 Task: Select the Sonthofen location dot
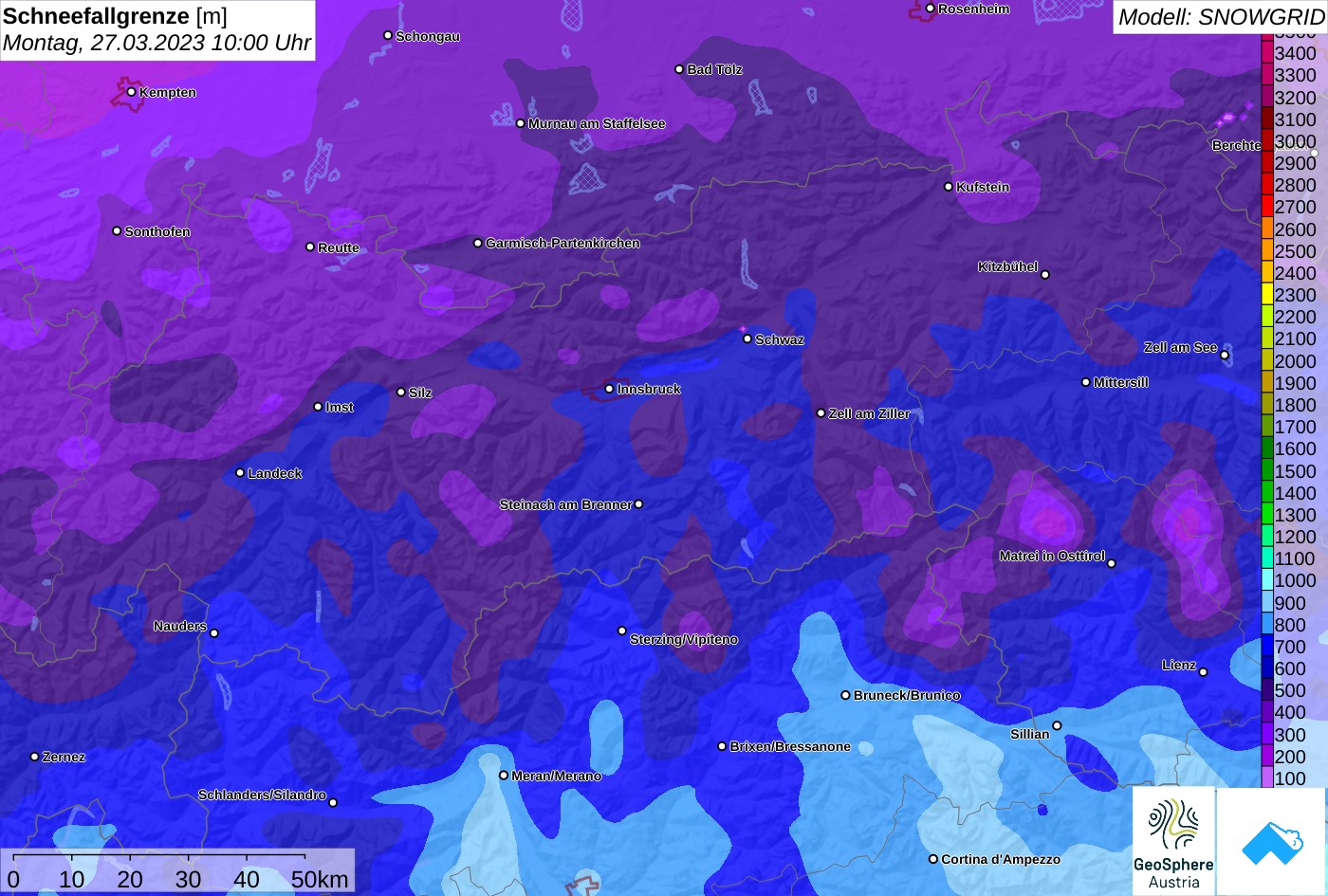tap(117, 231)
